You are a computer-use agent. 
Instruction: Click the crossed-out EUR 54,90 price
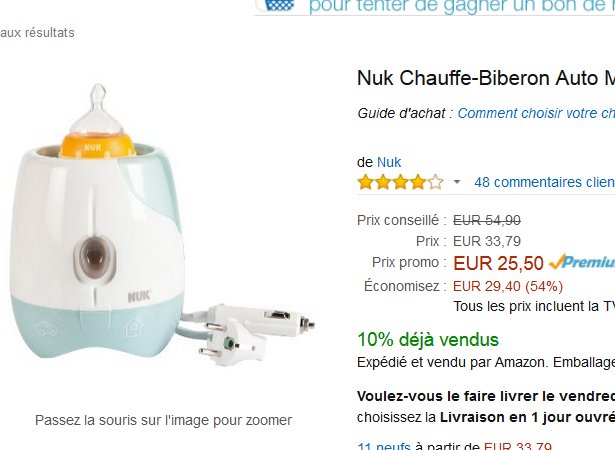coord(487,220)
